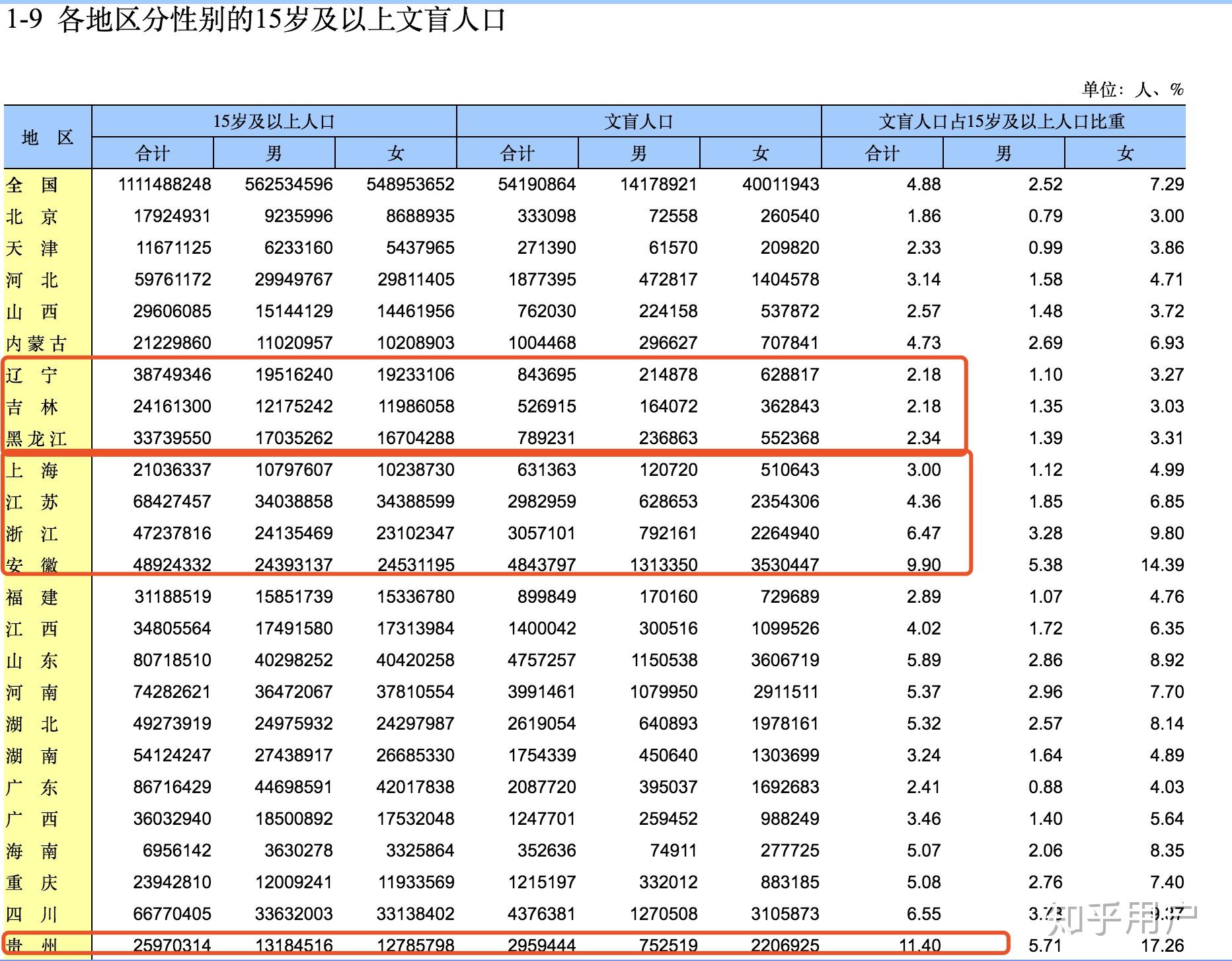Click the '文盲人口占15岁及以上人口比重' header
The height and width of the screenshot is (961, 1232).
tap(1003, 122)
